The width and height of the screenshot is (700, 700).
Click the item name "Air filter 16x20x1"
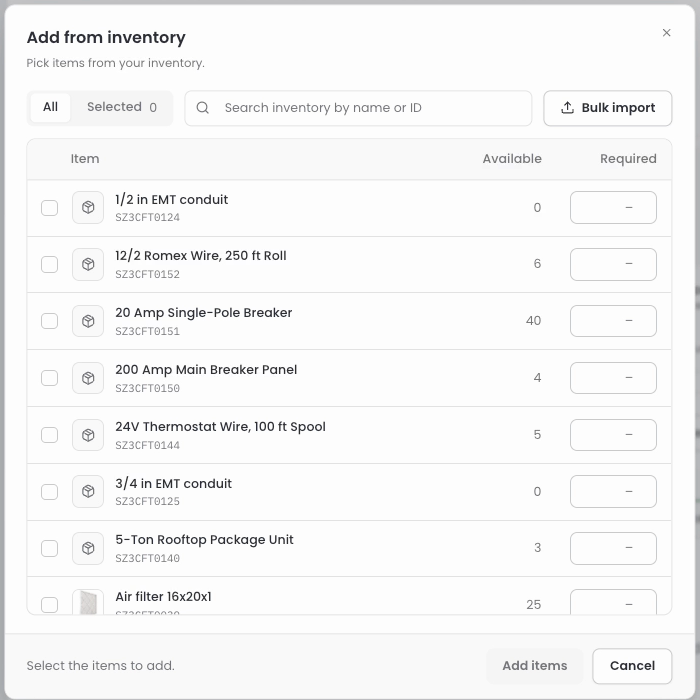coord(163,597)
